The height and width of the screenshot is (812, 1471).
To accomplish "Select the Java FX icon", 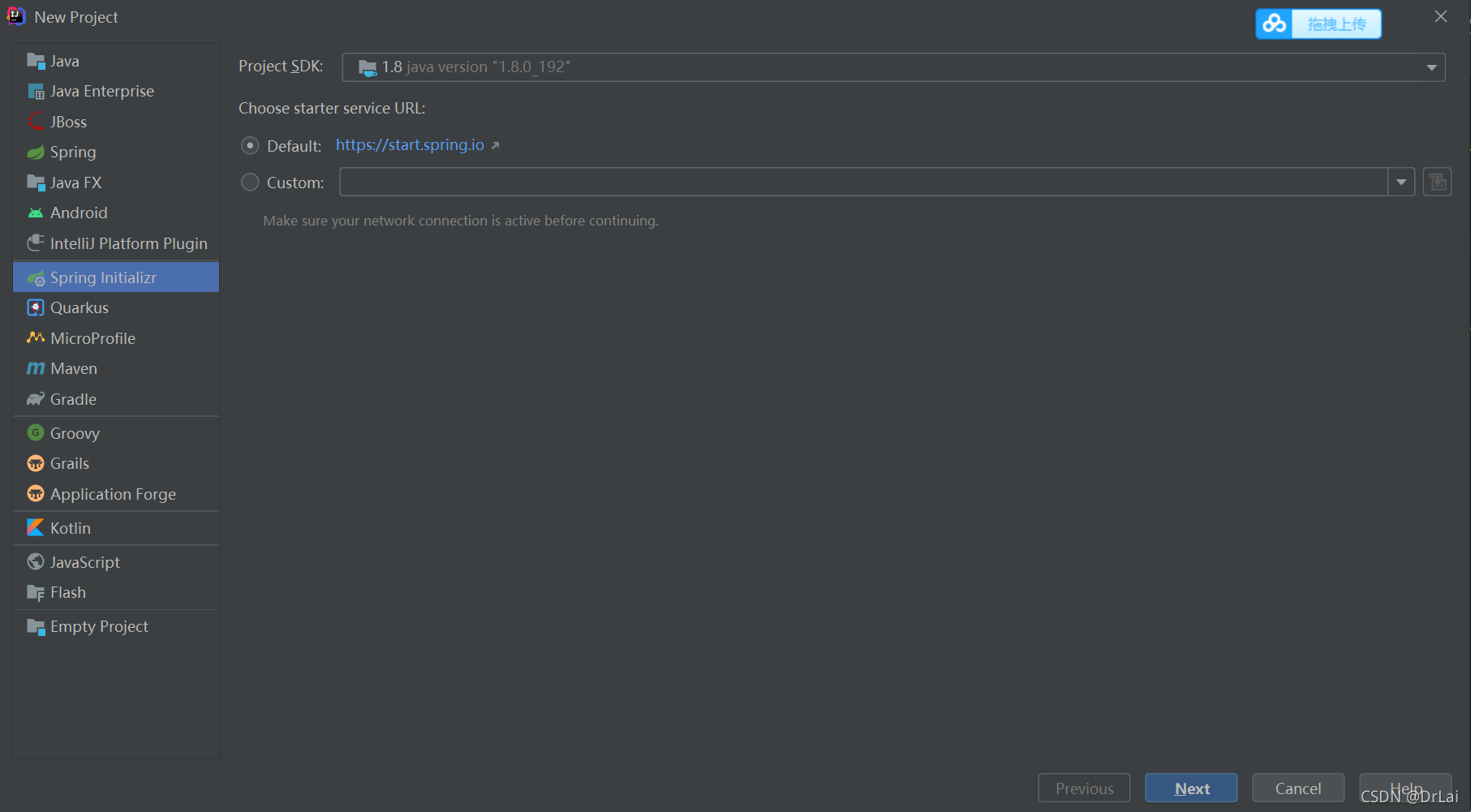I will click(x=36, y=183).
